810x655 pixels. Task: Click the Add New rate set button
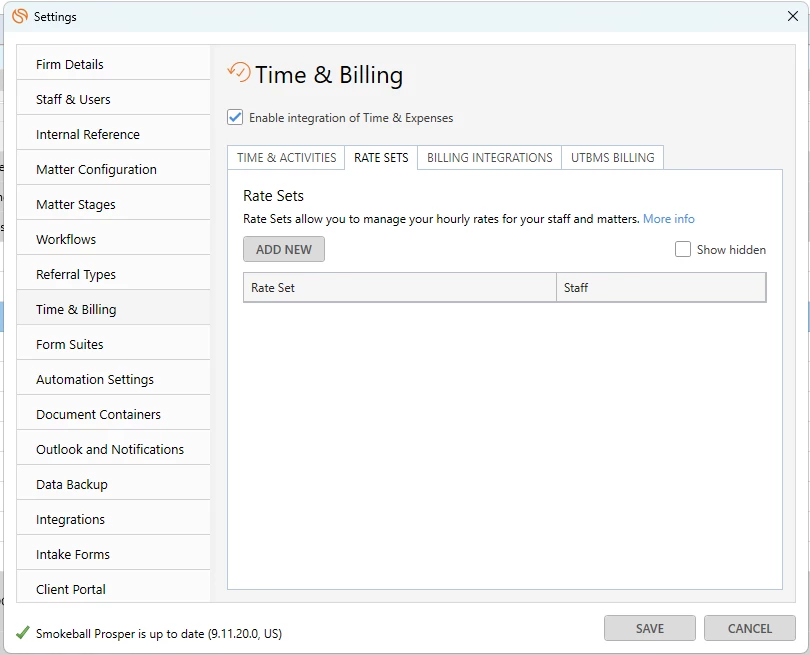coord(284,249)
